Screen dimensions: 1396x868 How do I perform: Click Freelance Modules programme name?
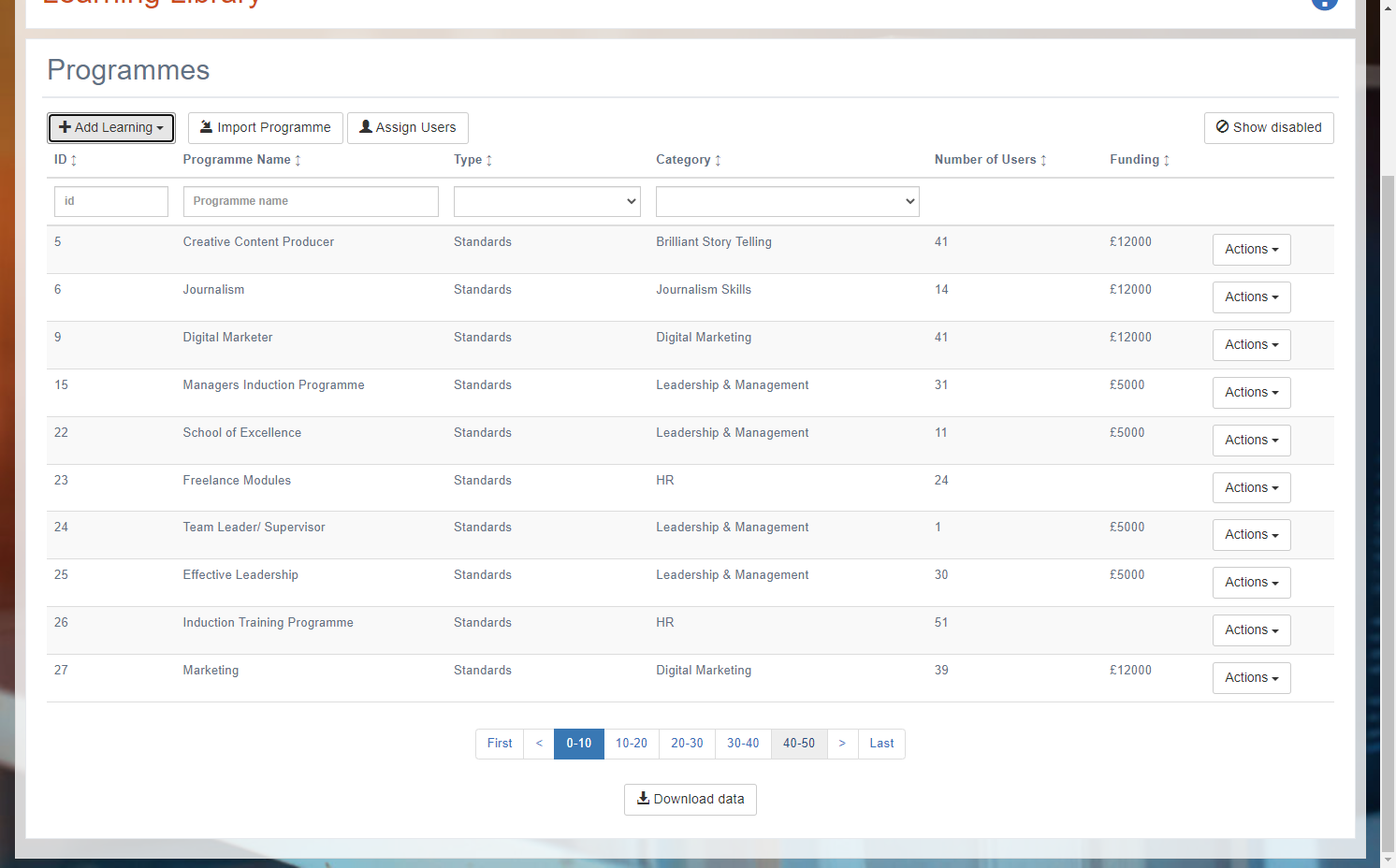tap(237, 481)
